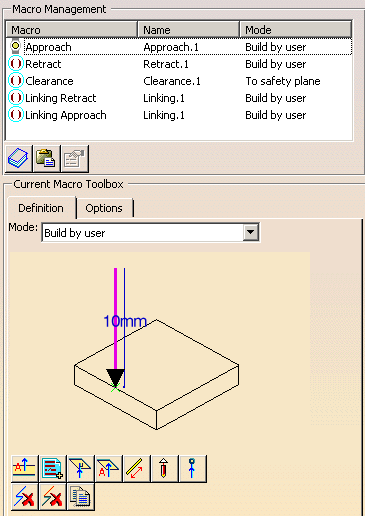Open the Mode dropdown arrow

click(x=250, y=232)
